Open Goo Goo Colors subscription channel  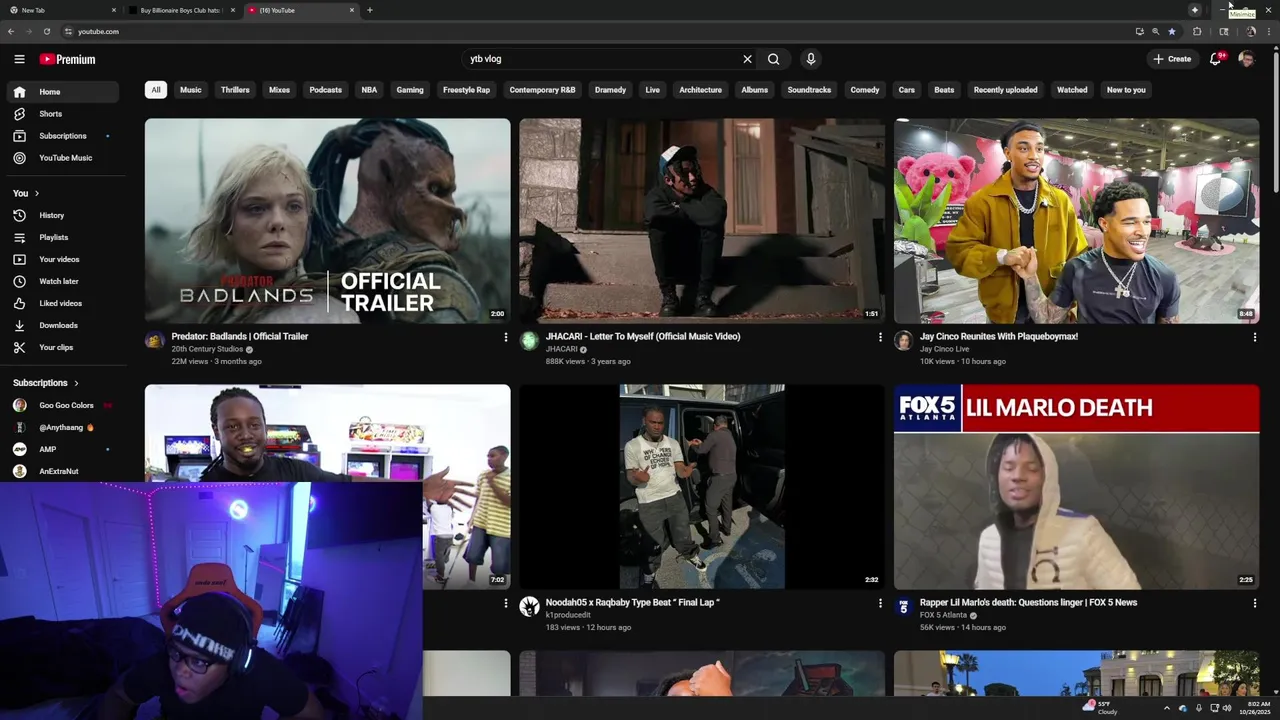[63, 405]
